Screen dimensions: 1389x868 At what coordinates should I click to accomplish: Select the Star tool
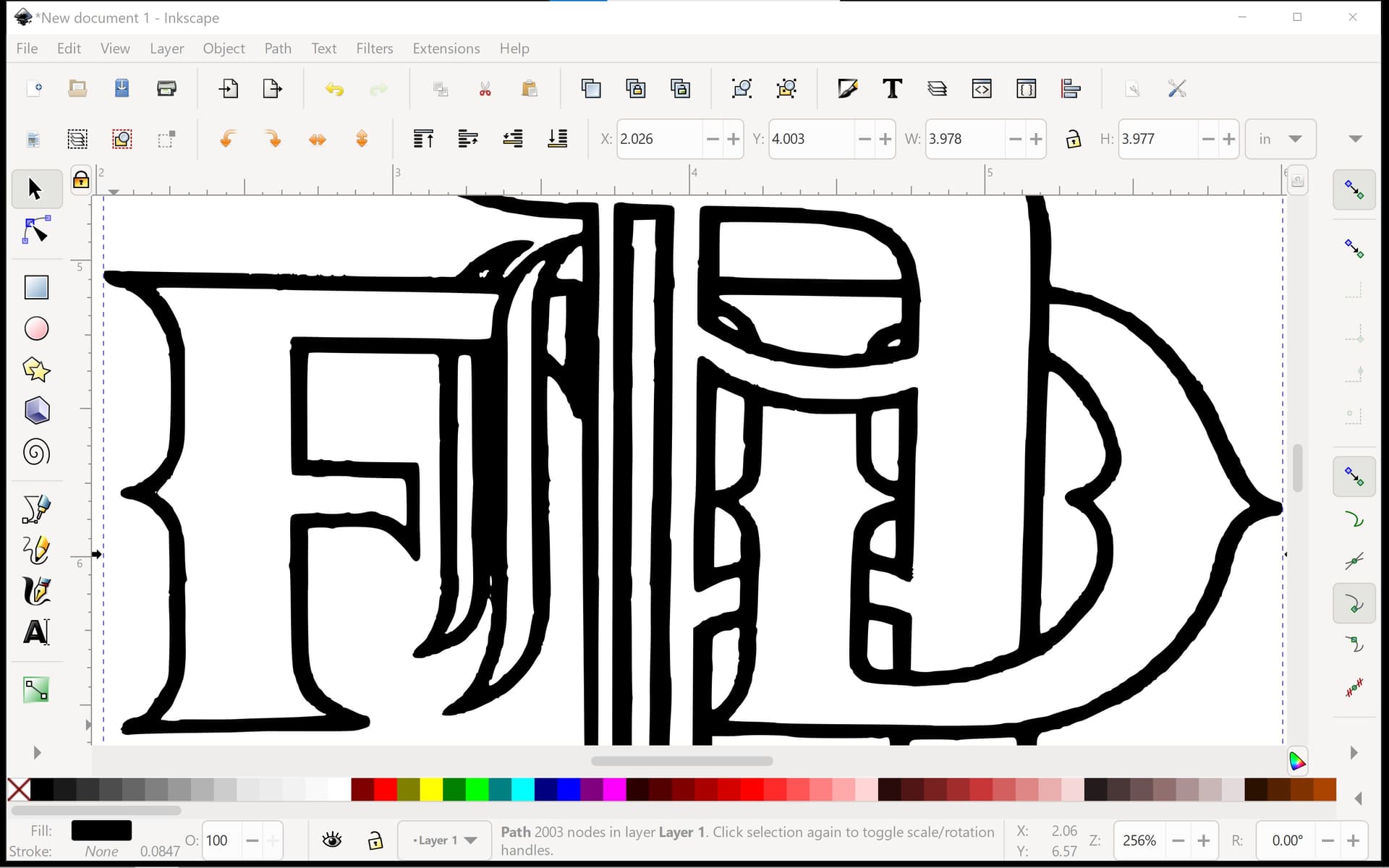(36, 370)
